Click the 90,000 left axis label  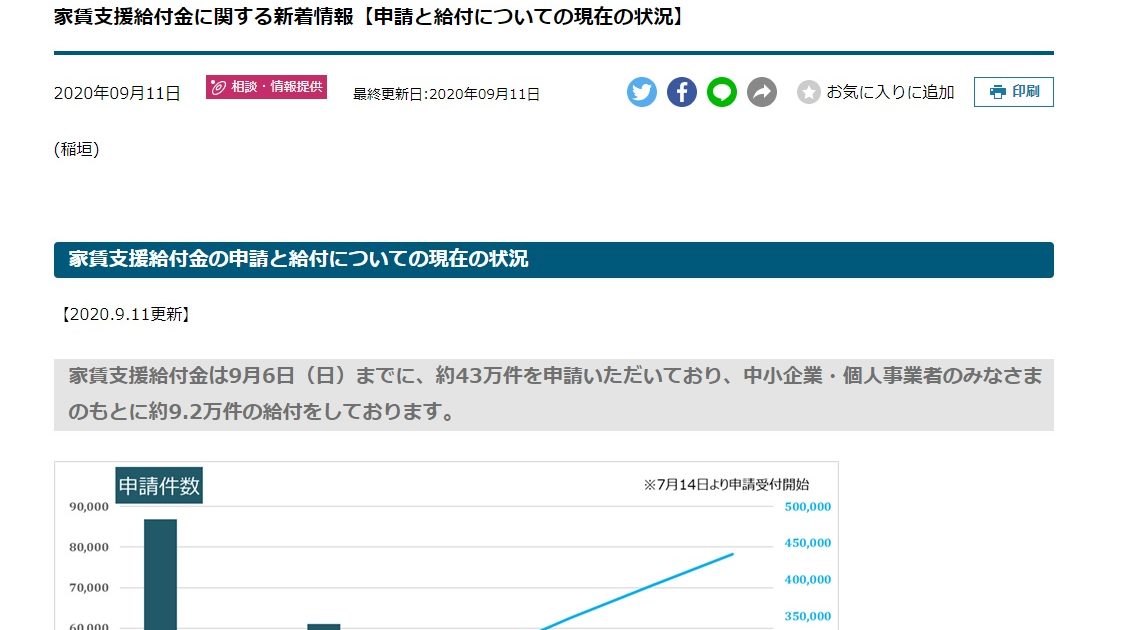click(x=89, y=506)
